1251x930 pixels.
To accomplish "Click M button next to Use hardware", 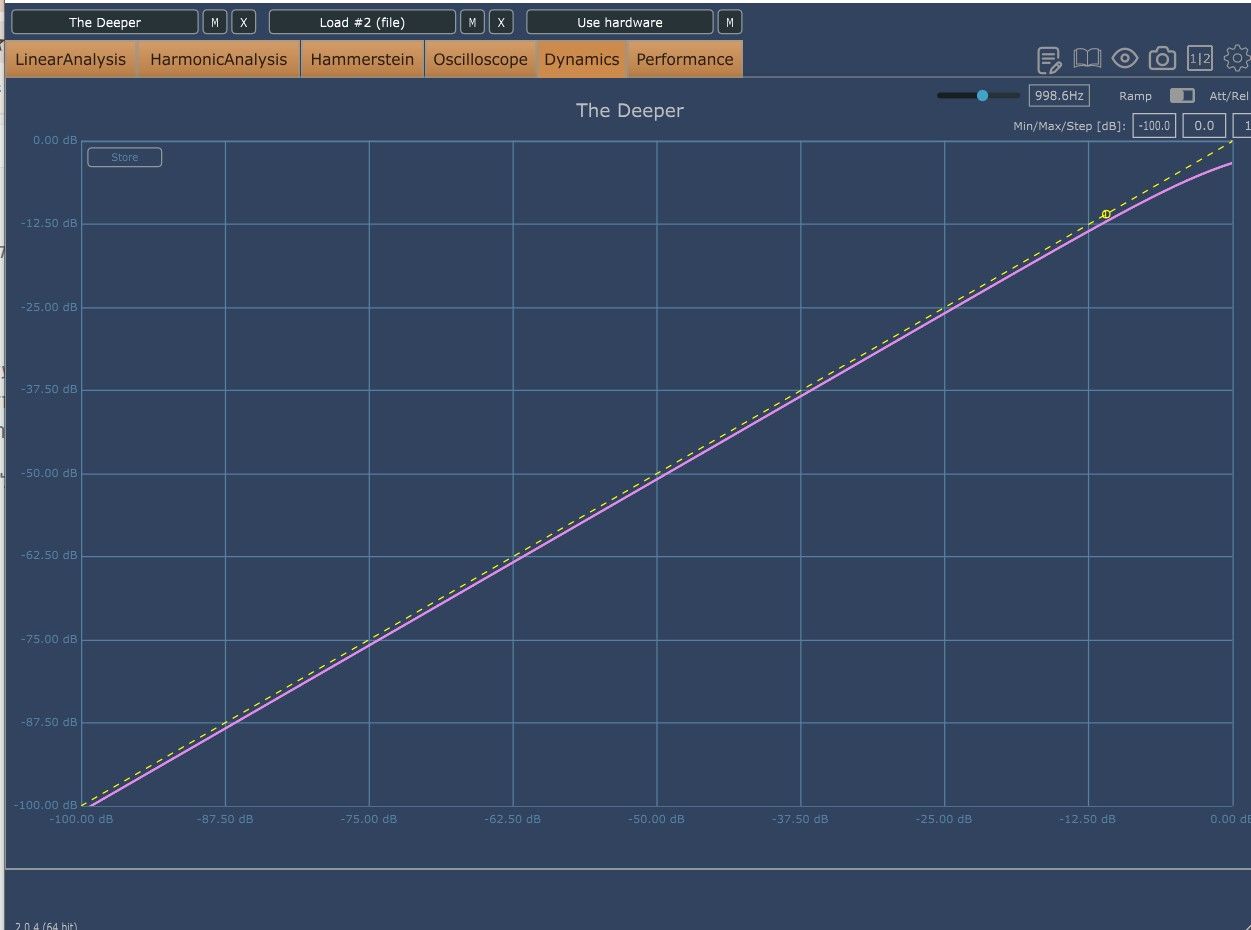I will pos(730,22).
